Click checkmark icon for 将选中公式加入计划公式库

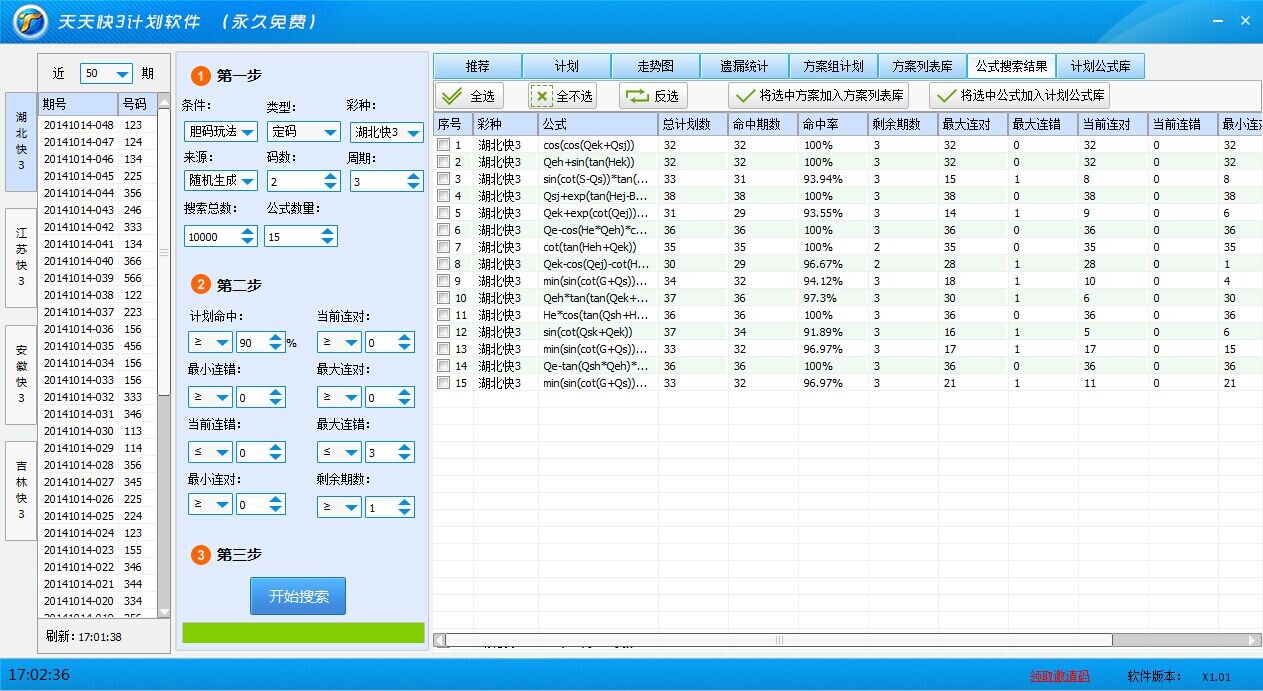[x=944, y=96]
